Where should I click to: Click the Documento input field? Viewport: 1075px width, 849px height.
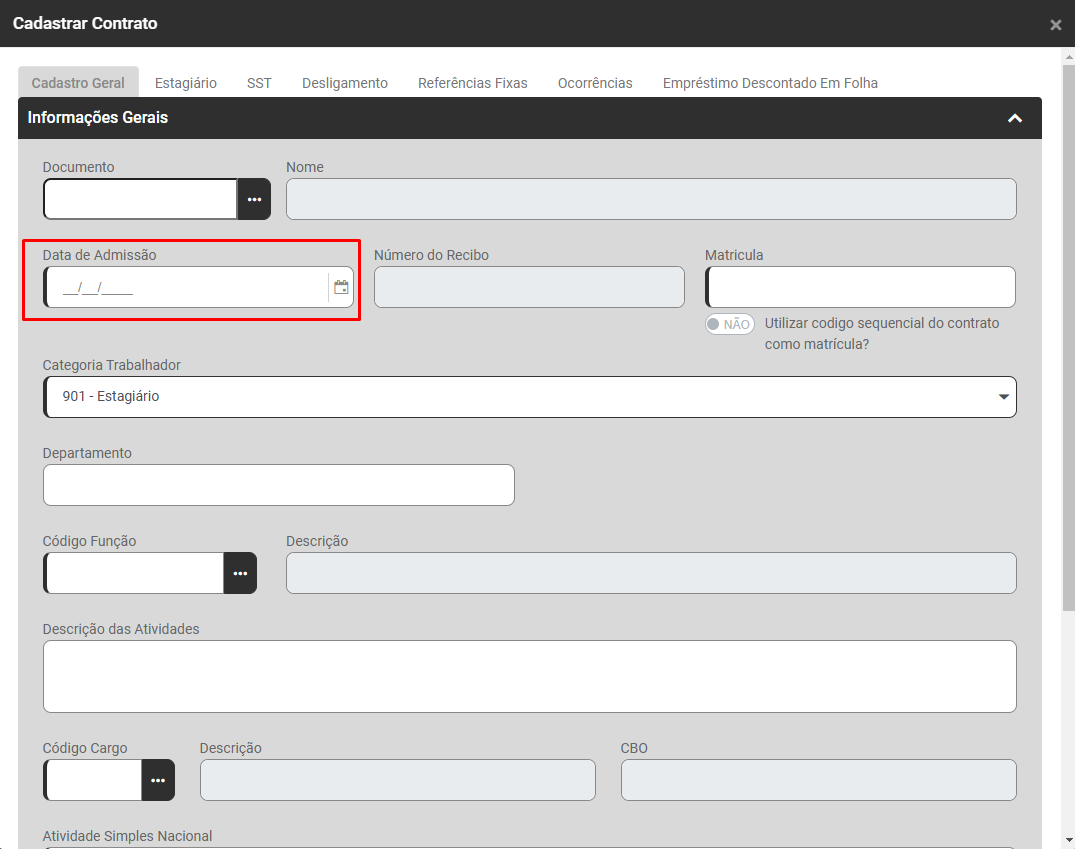140,199
